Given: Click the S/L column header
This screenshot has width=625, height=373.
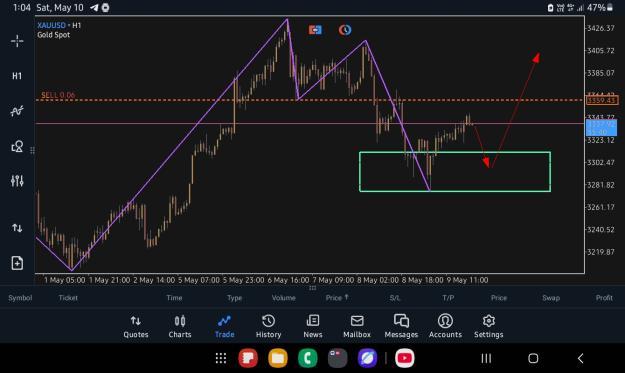Looking at the screenshot, I should 395,298.
